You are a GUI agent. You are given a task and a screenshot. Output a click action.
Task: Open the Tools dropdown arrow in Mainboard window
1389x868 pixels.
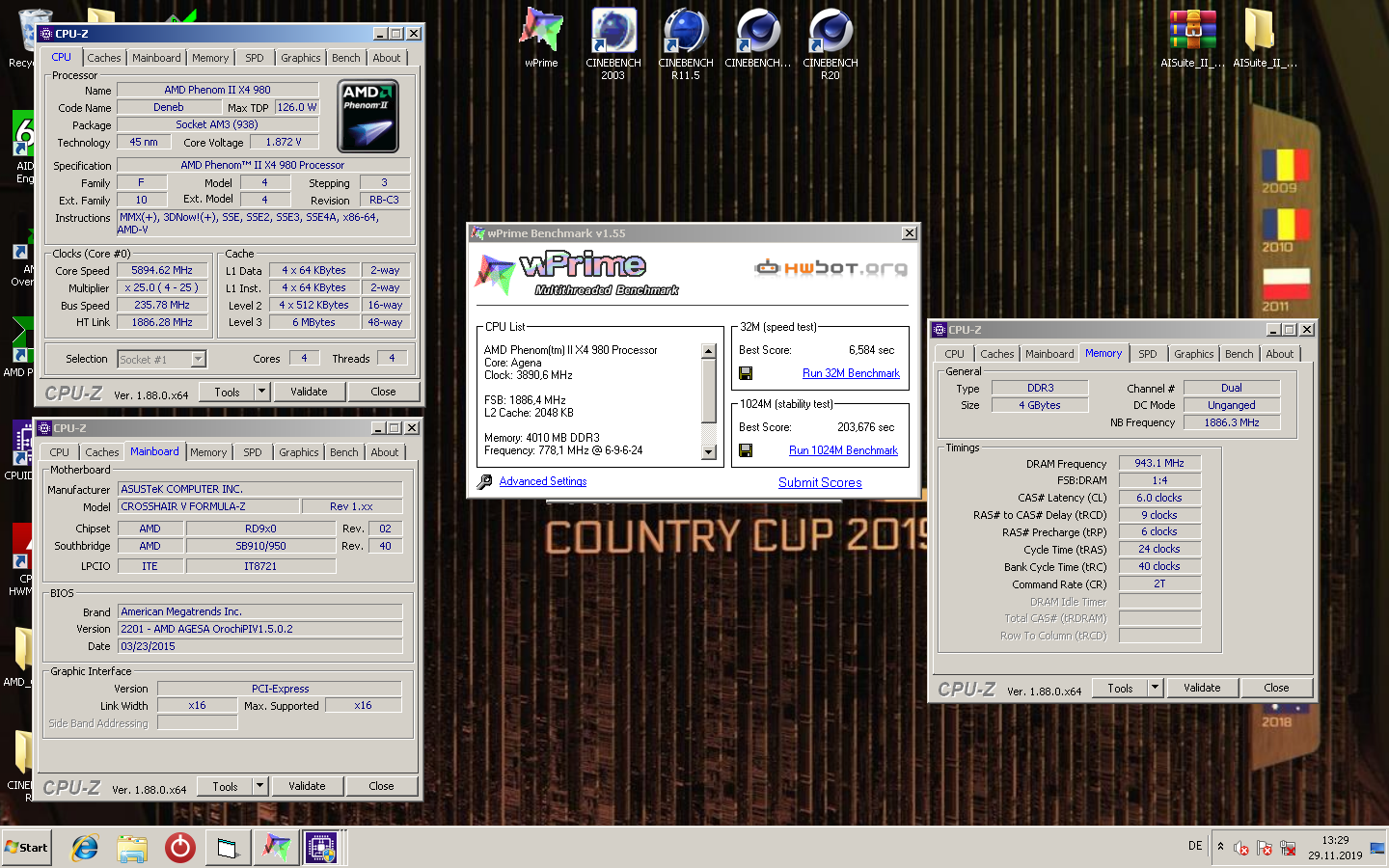259,786
